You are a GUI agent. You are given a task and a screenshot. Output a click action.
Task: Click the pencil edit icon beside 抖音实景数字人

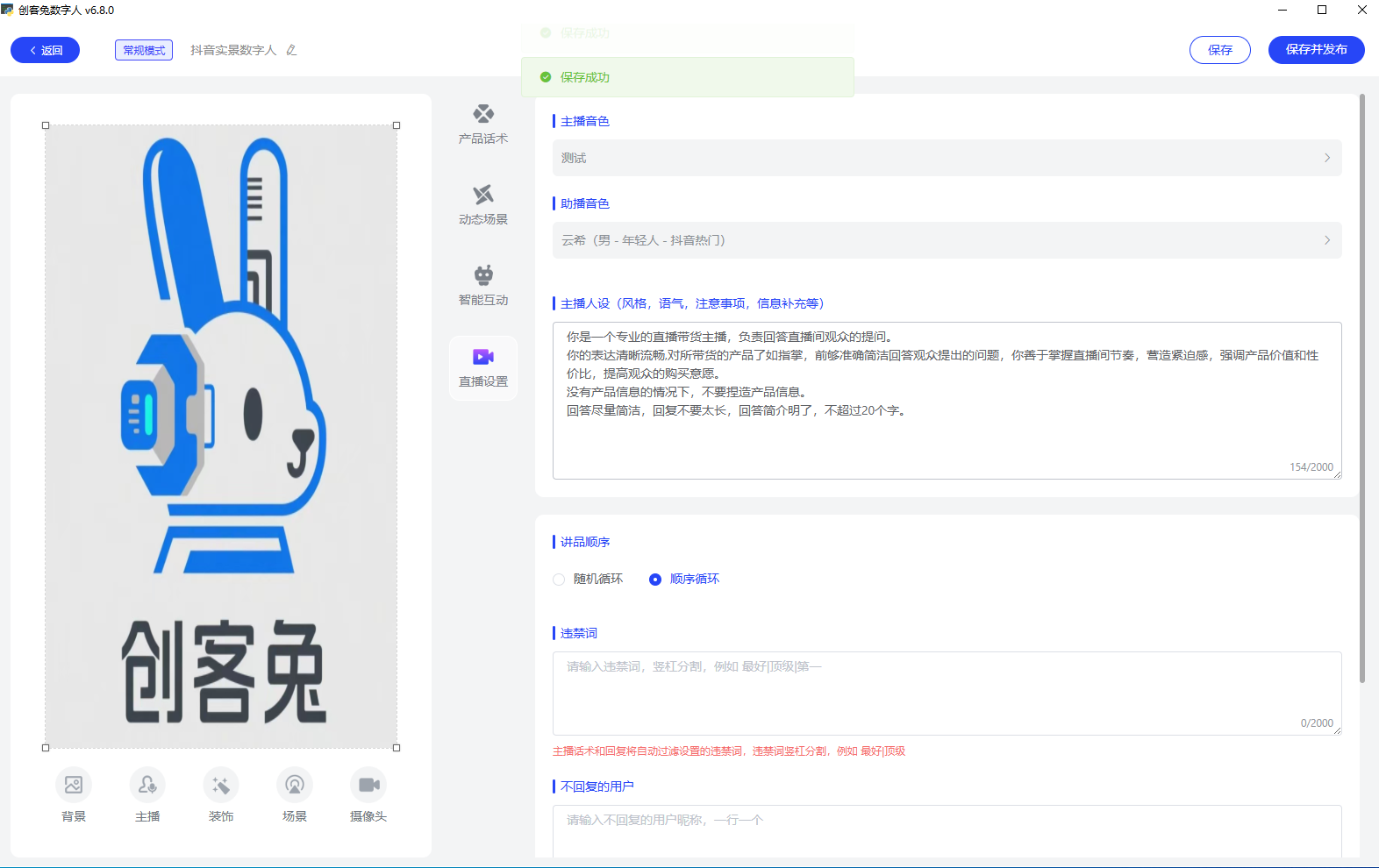[x=292, y=51]
